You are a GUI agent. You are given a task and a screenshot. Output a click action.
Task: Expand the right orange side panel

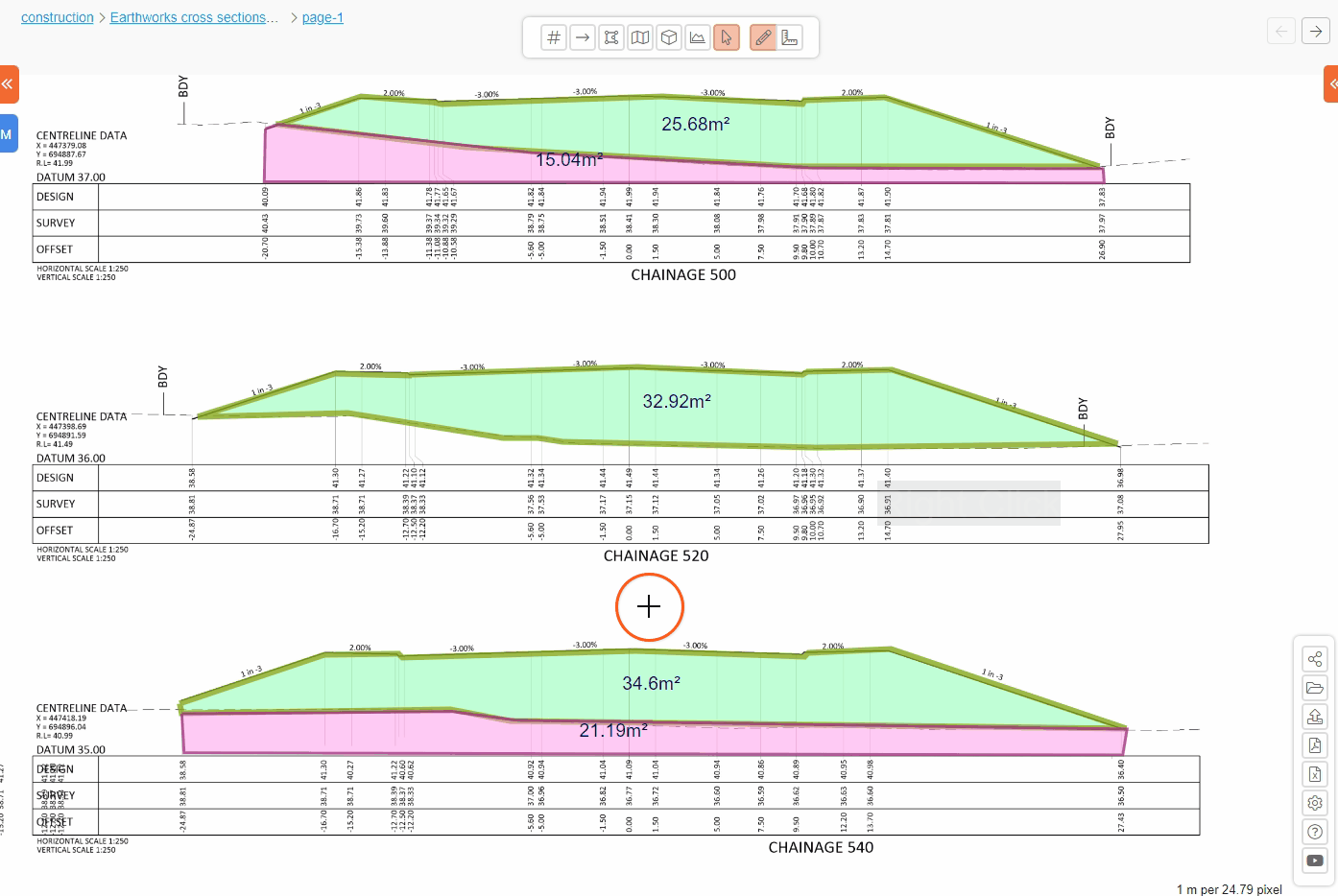(1331, 84)
